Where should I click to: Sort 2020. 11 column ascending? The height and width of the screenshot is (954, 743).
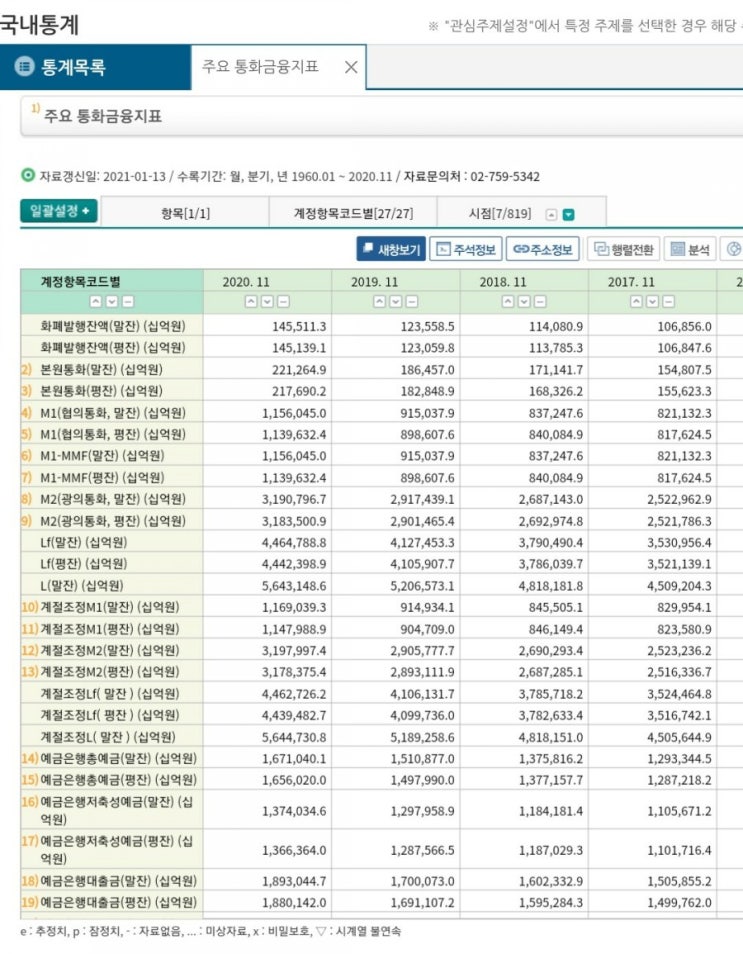click(x=251, y=301)
